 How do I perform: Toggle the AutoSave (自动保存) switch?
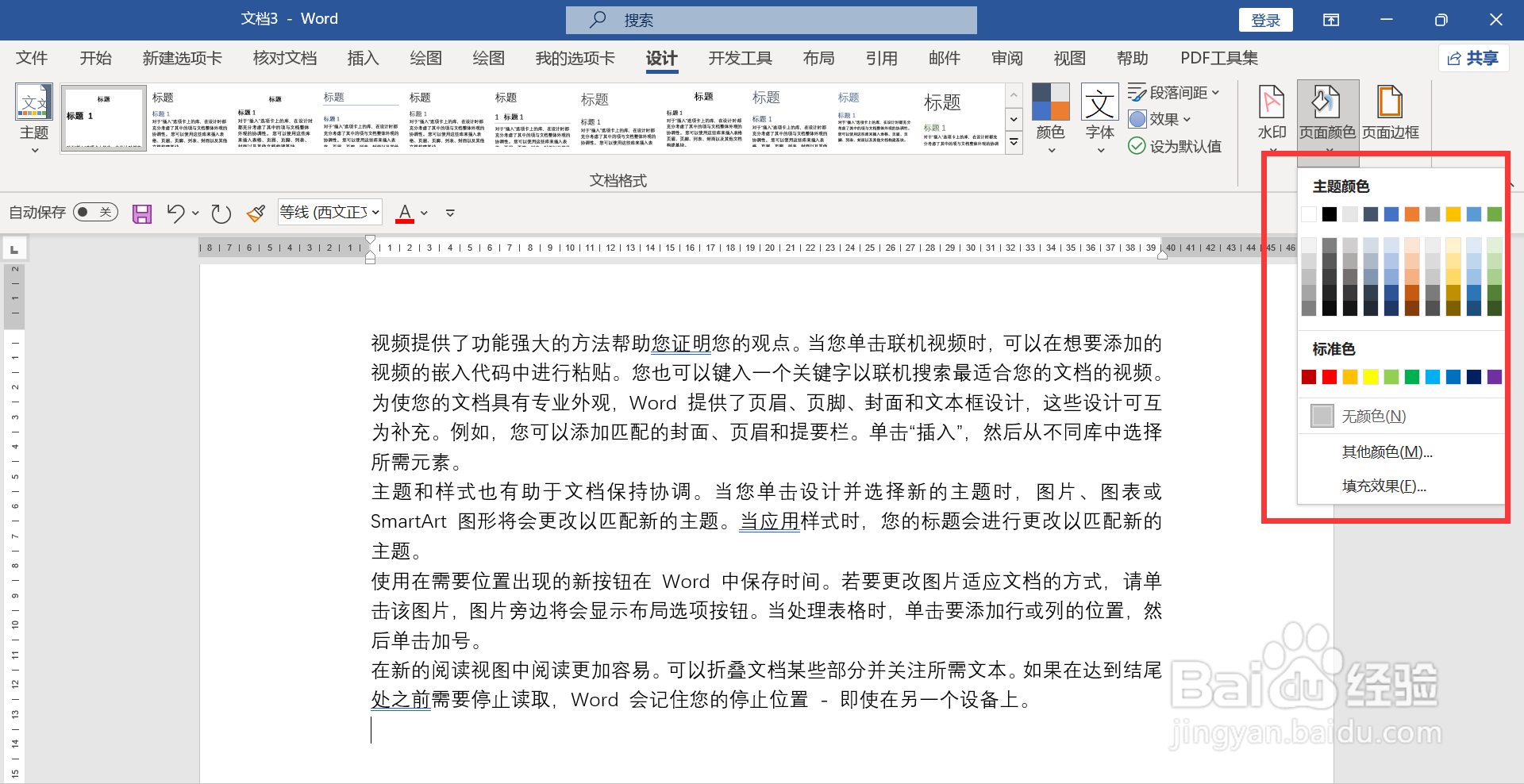click(x=95, y=212)
